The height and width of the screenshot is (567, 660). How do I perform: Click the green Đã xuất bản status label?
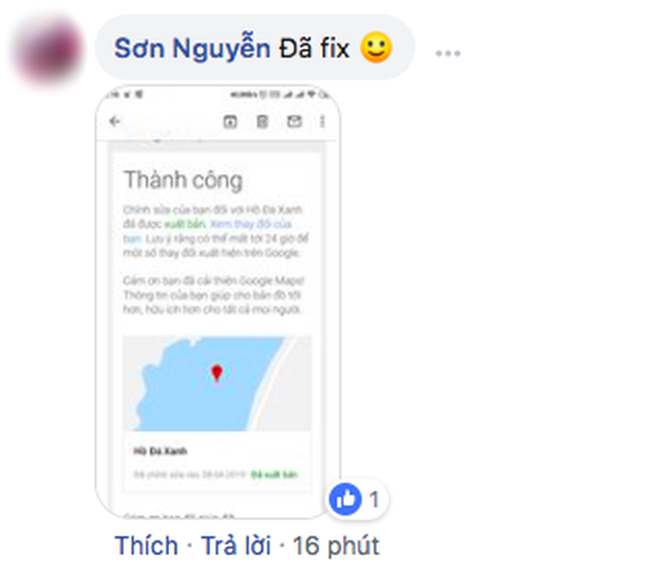(274, 475)
